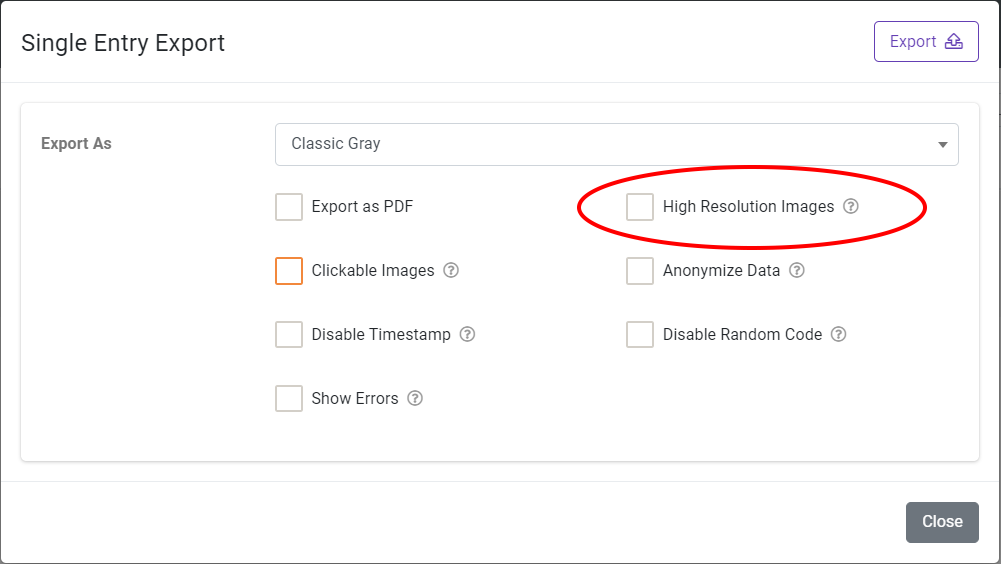Click the Export As field label
This screenshot has width=1001, height=564.
(76, 144)
